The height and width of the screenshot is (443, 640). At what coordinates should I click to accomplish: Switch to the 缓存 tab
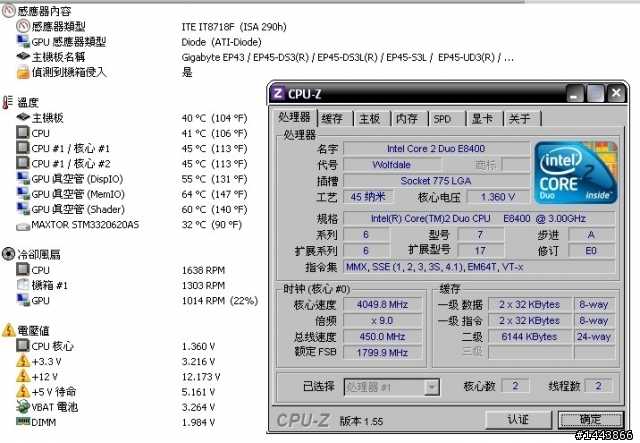[332, 119]
